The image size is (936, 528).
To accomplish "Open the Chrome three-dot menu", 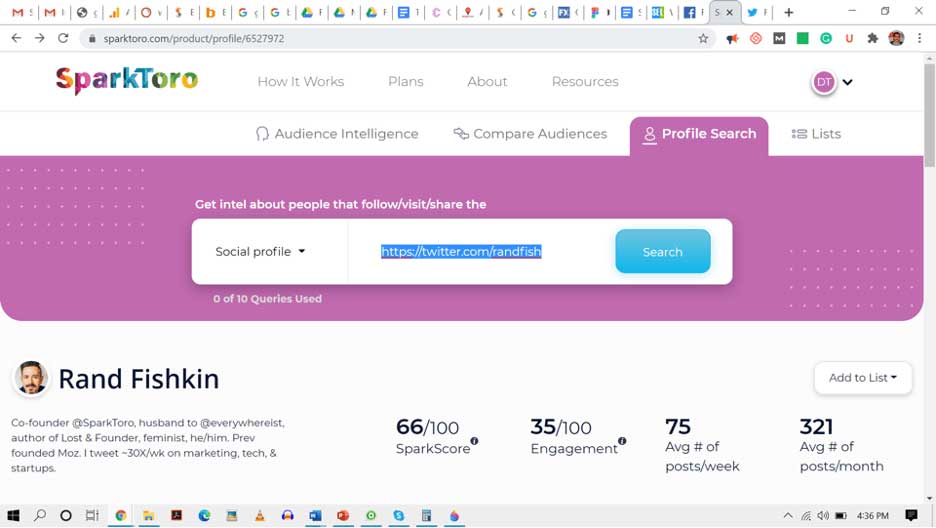I will click(x=919, y=38).
